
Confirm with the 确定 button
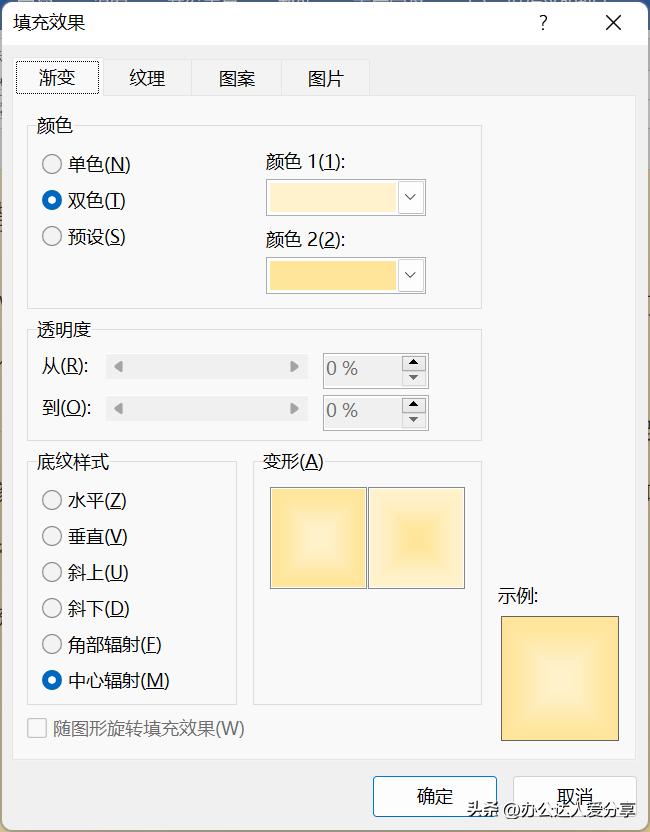(434, 796)
